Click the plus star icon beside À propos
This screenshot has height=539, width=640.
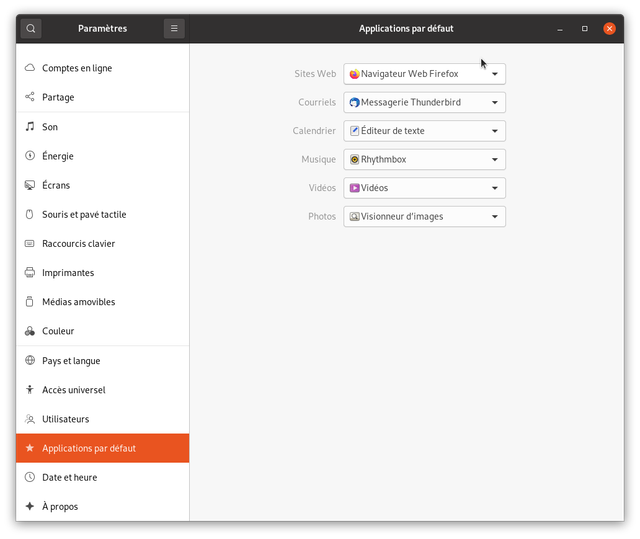pos(30,506)
